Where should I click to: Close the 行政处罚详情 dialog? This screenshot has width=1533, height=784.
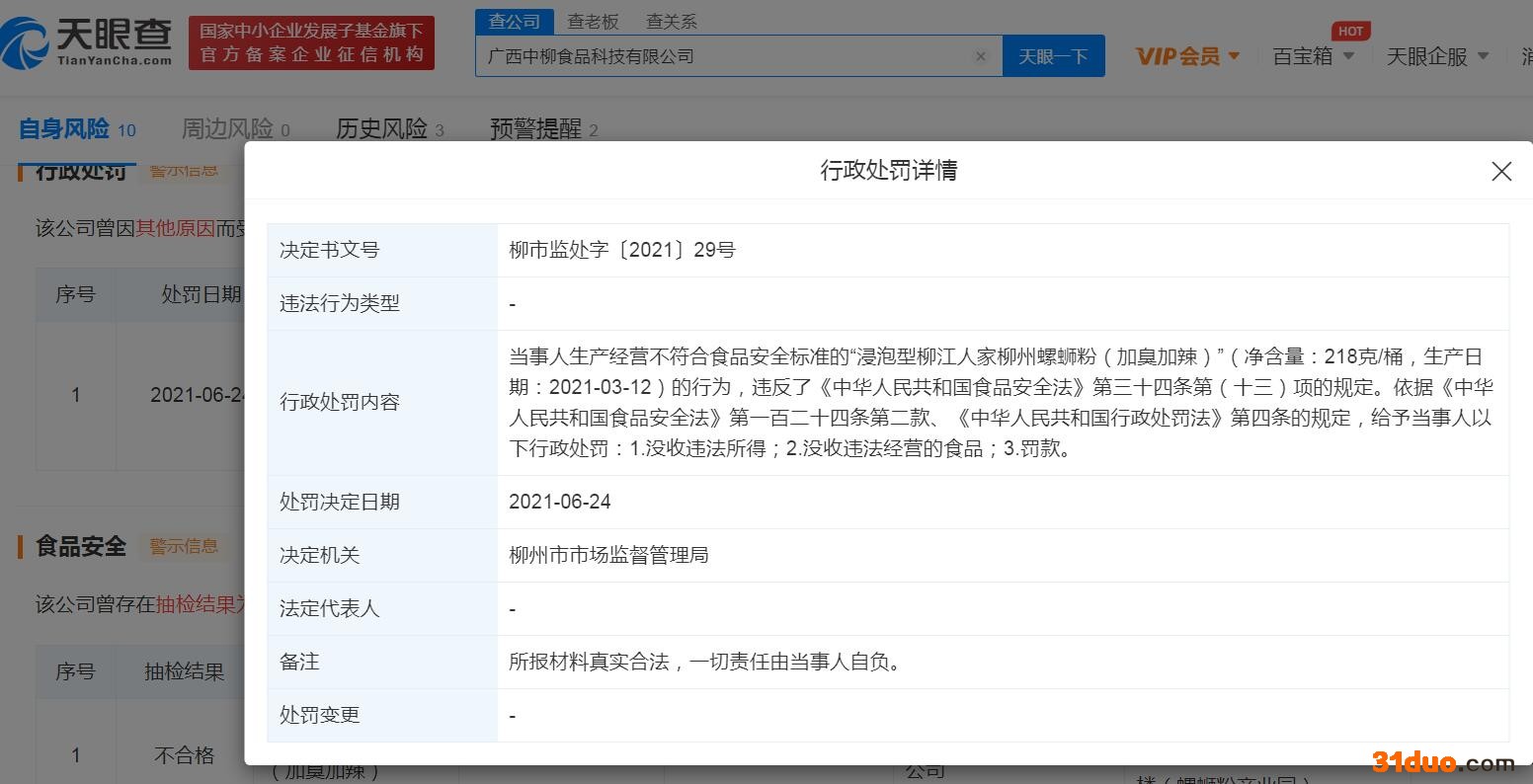[1500, 172]
